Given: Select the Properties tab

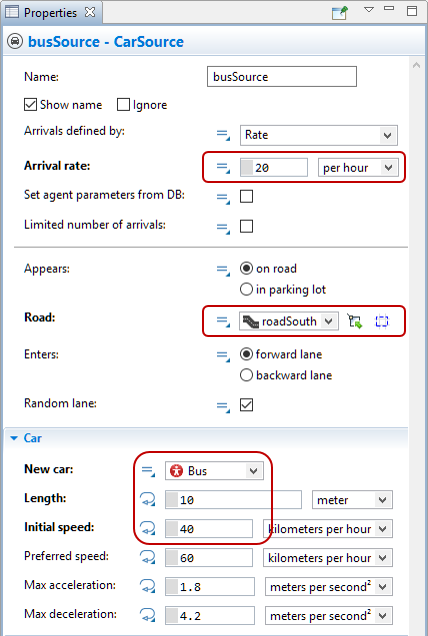Looking at the screenshot, I should click(x=50, y=13).
